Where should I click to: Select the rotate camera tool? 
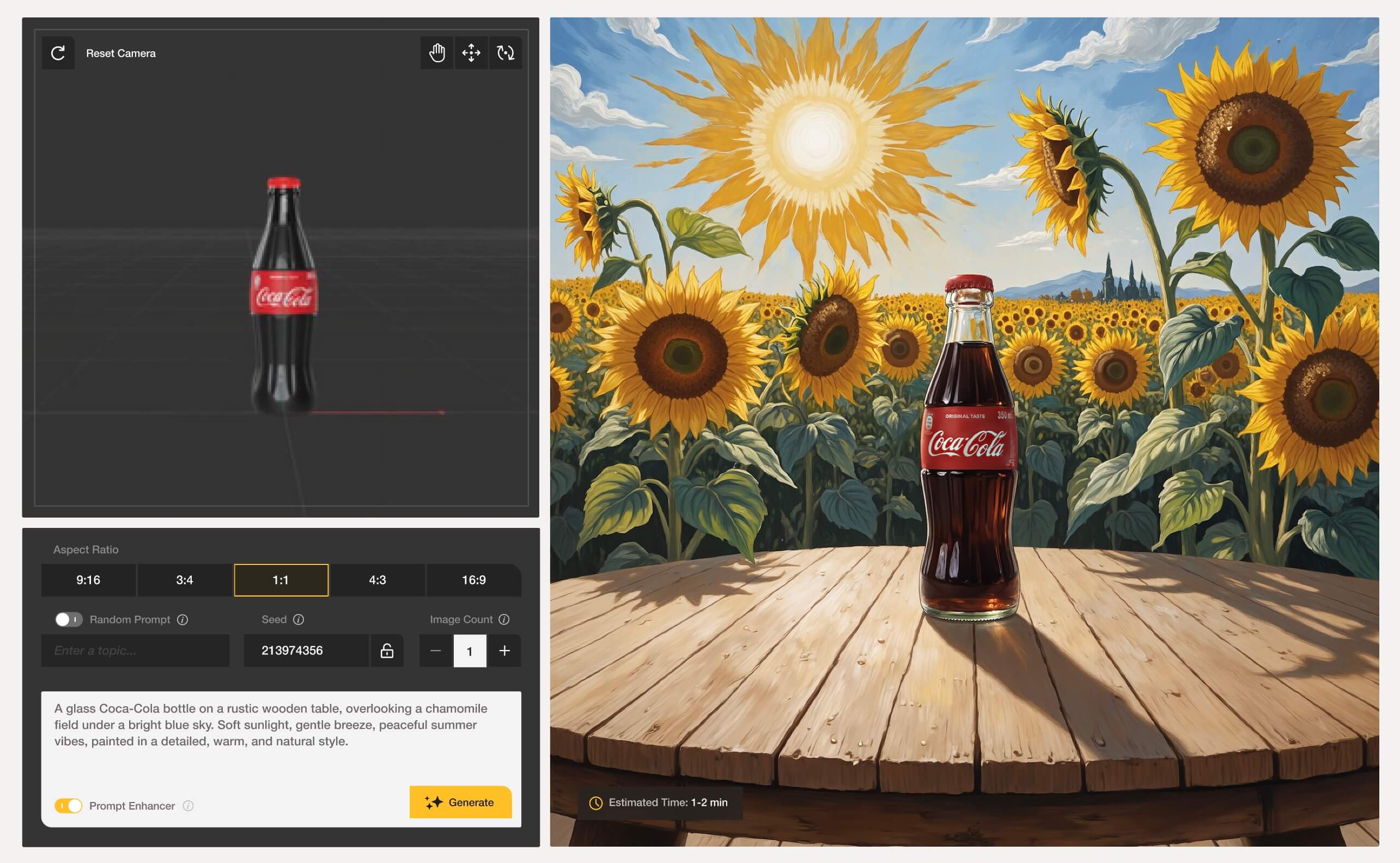point(505,53)
